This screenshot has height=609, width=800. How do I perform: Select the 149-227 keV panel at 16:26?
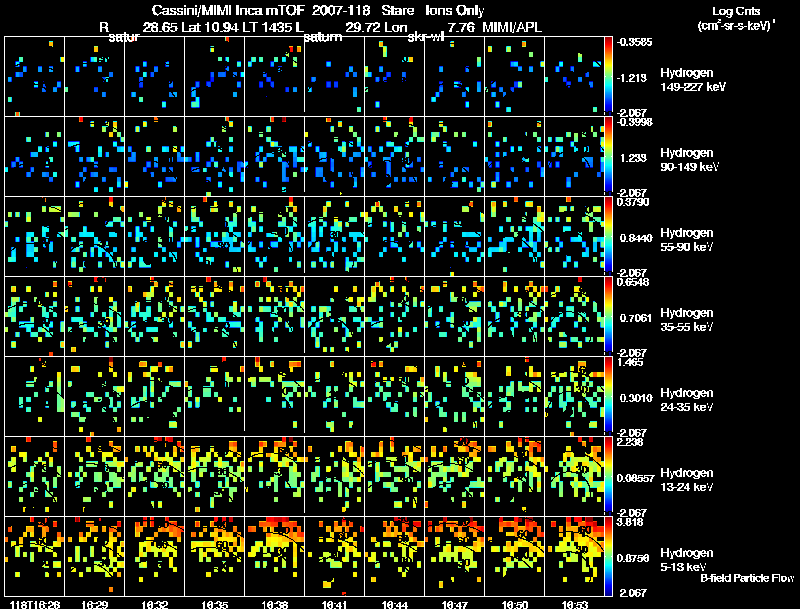coord(35,76)
